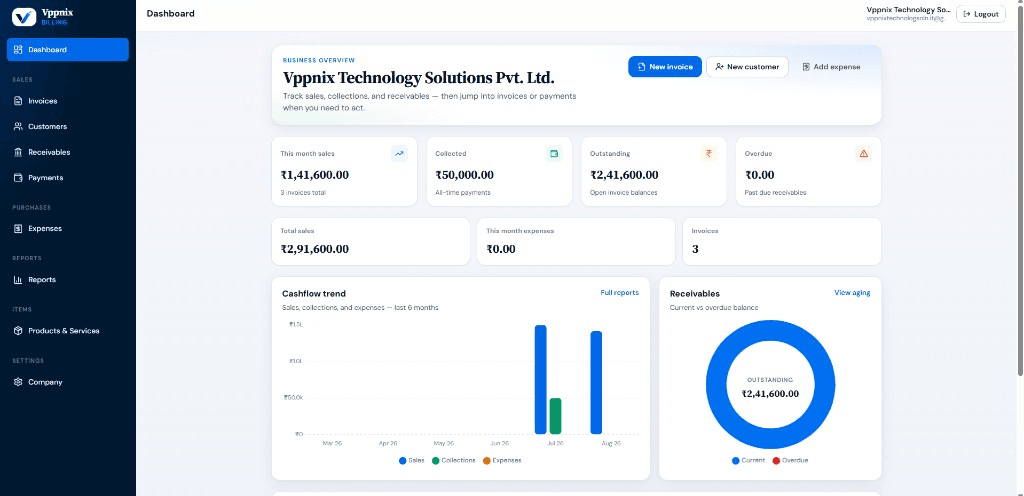This screenshot has height=496, width=1024.
Task: Click the 'All-time payments' caption
Action: 463,193
